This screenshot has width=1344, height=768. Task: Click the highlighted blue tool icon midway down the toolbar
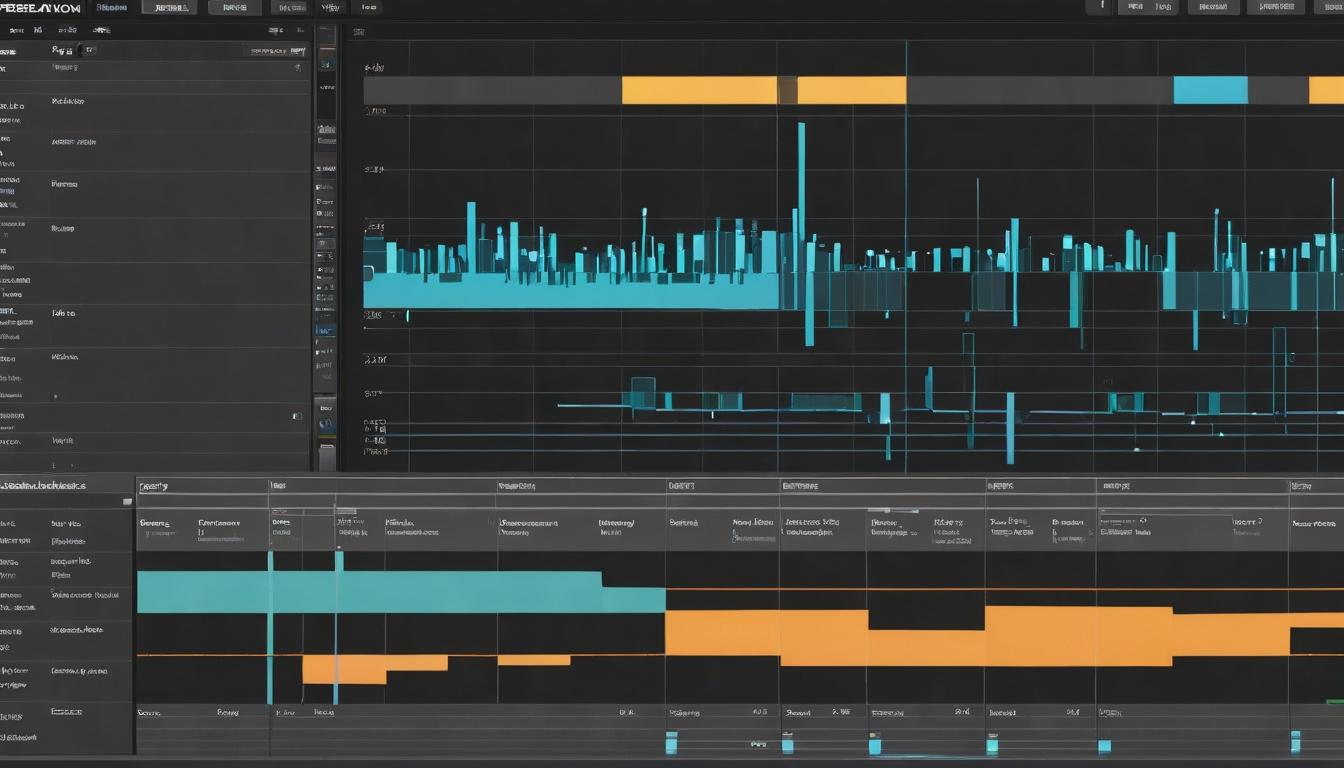(323, 330)
